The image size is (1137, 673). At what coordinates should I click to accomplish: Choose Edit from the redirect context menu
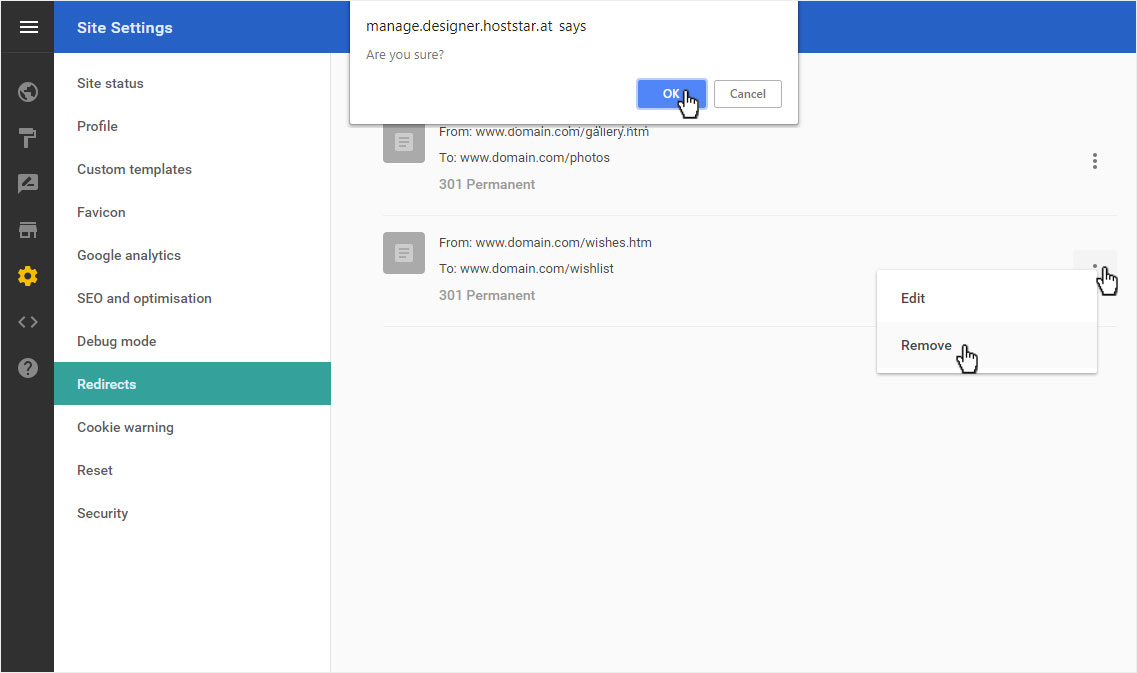(x=986, y=298)
